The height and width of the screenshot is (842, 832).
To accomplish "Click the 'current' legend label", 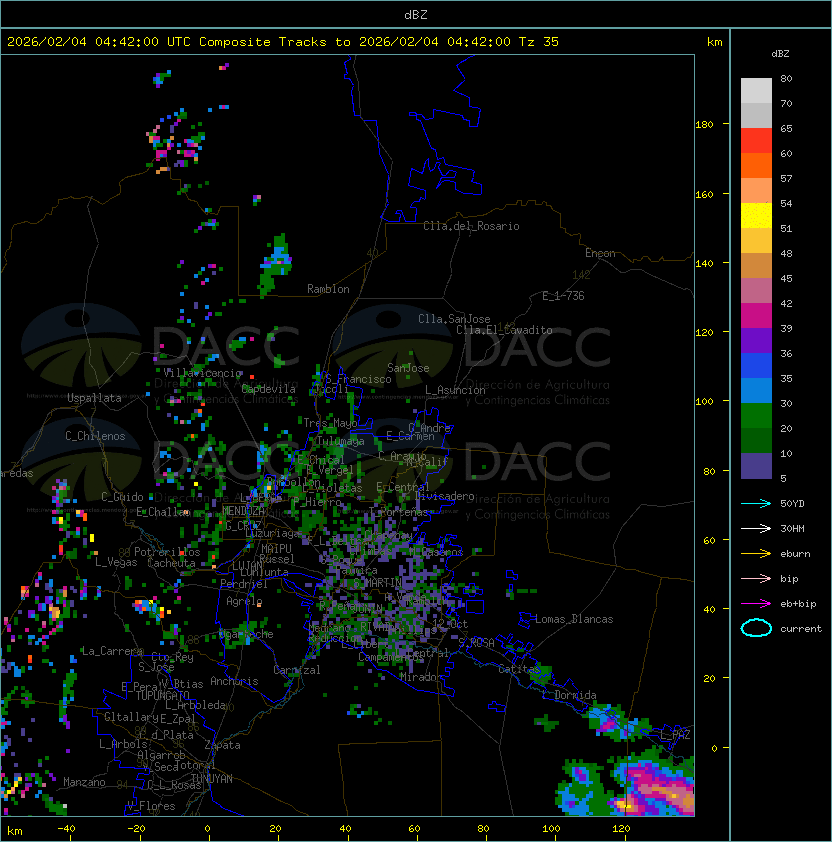I will 801,628.
